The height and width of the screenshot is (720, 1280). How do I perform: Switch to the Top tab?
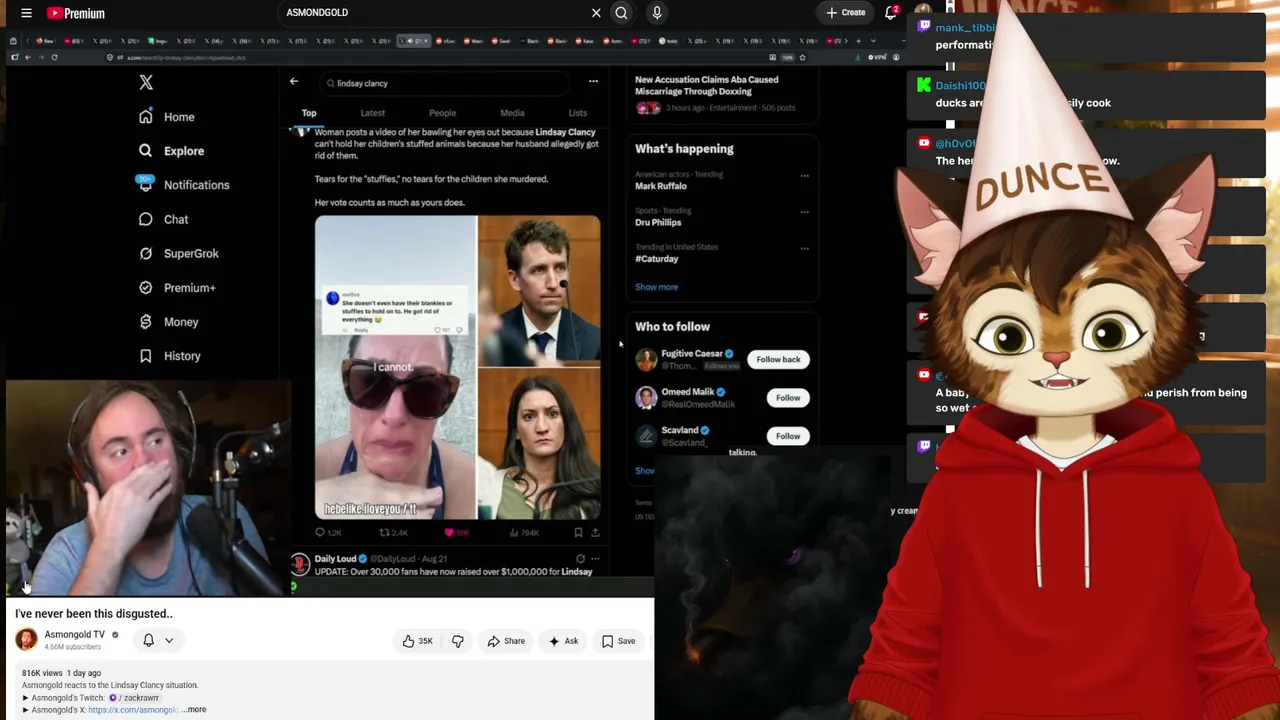click(x=309, y=113)
